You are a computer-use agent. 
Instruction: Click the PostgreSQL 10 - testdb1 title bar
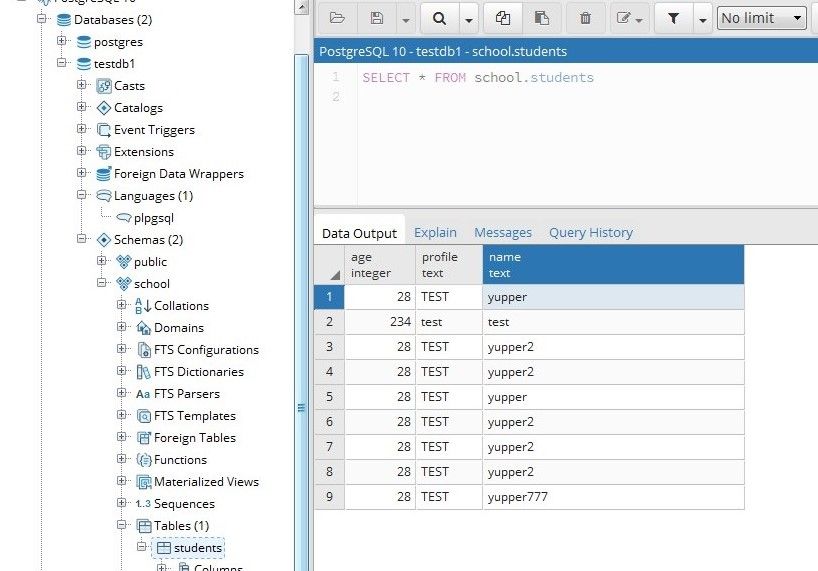[x=566, y=51]
